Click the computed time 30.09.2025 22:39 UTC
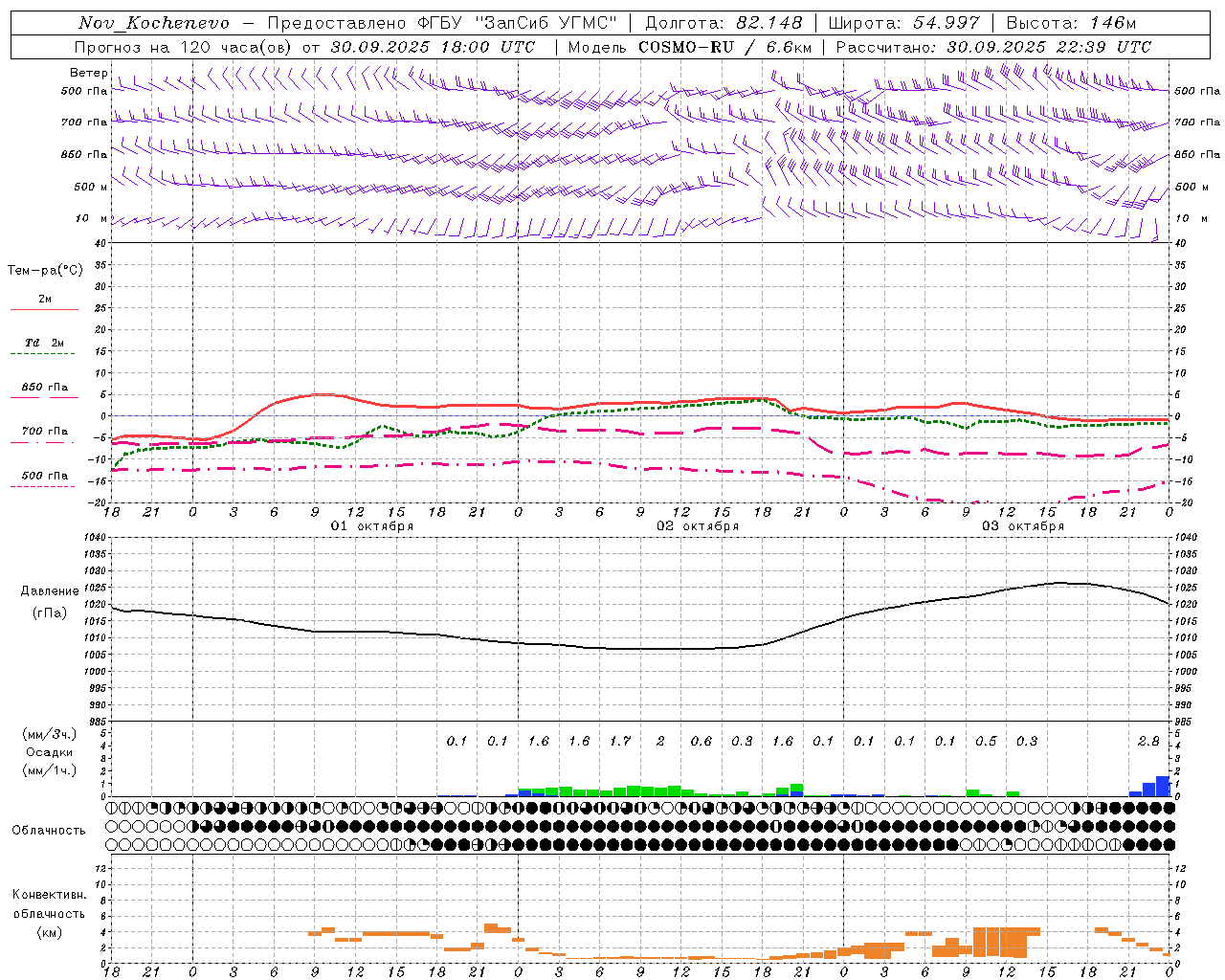Viewport: 1225px width, 980px height. point(1048,47)
